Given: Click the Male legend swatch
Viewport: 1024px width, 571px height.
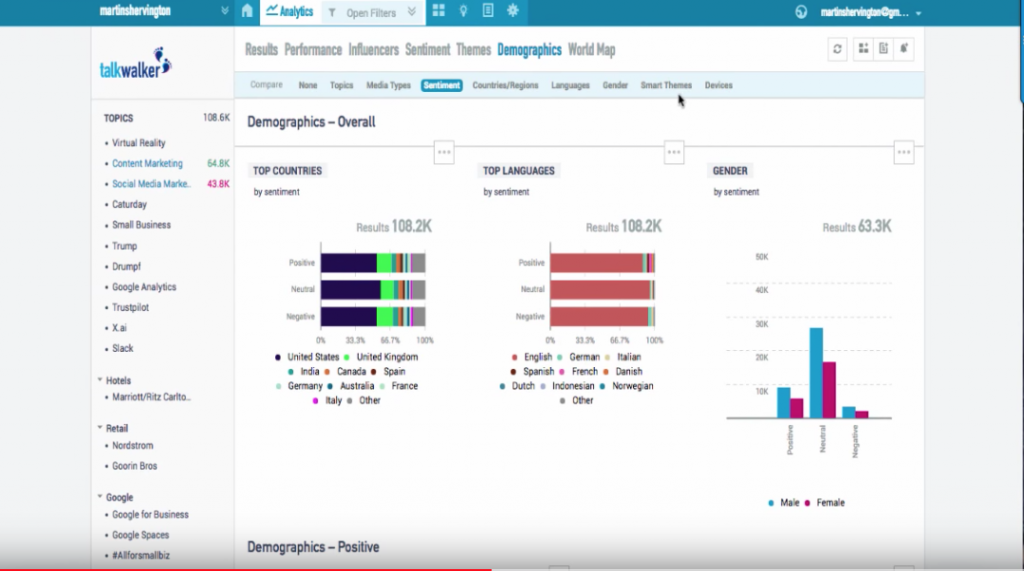Looking at the screenshot, I should tap(771, 503).
